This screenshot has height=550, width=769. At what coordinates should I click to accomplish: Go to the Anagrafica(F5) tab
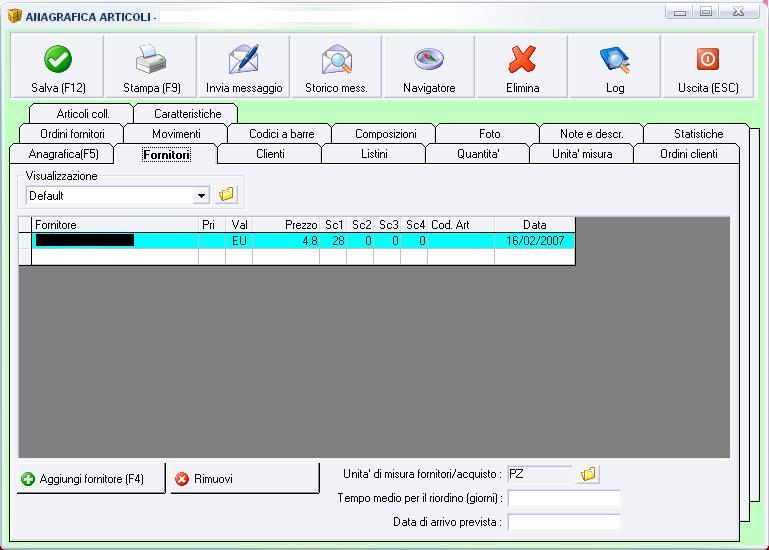63,154
